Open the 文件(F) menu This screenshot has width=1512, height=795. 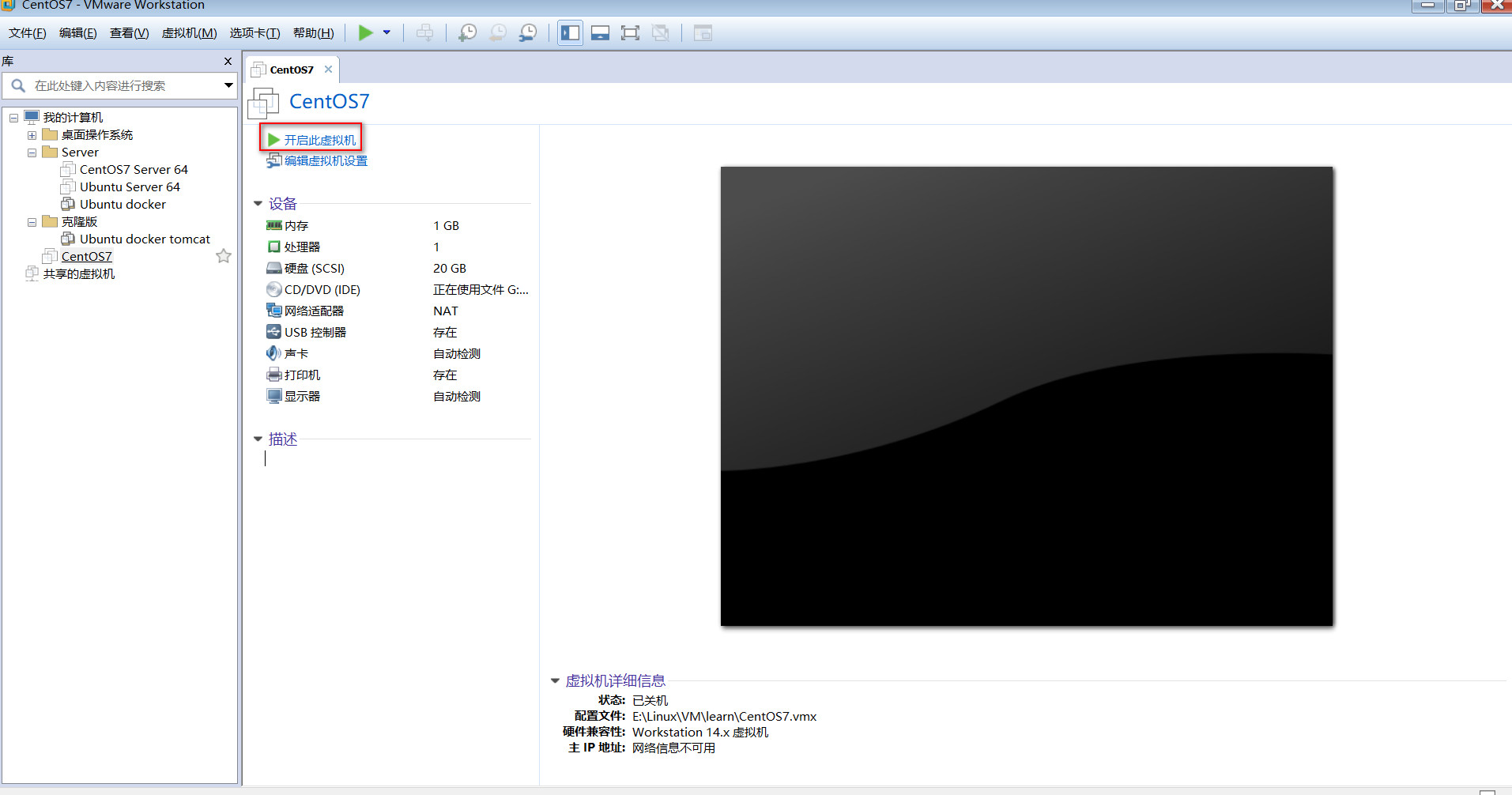[x=28, y=32]
